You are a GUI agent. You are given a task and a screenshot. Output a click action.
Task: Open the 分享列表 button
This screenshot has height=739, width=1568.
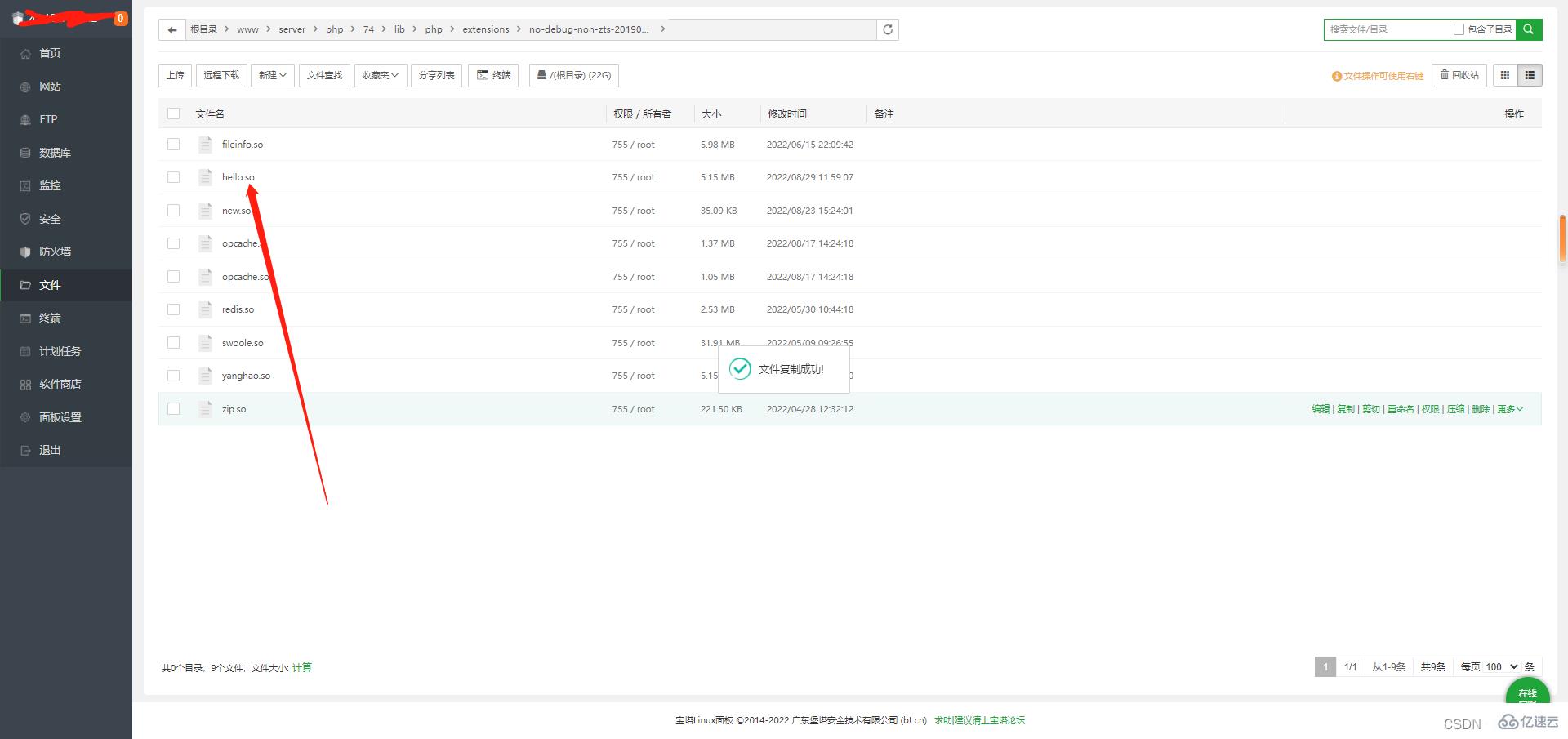pos(437,75)
